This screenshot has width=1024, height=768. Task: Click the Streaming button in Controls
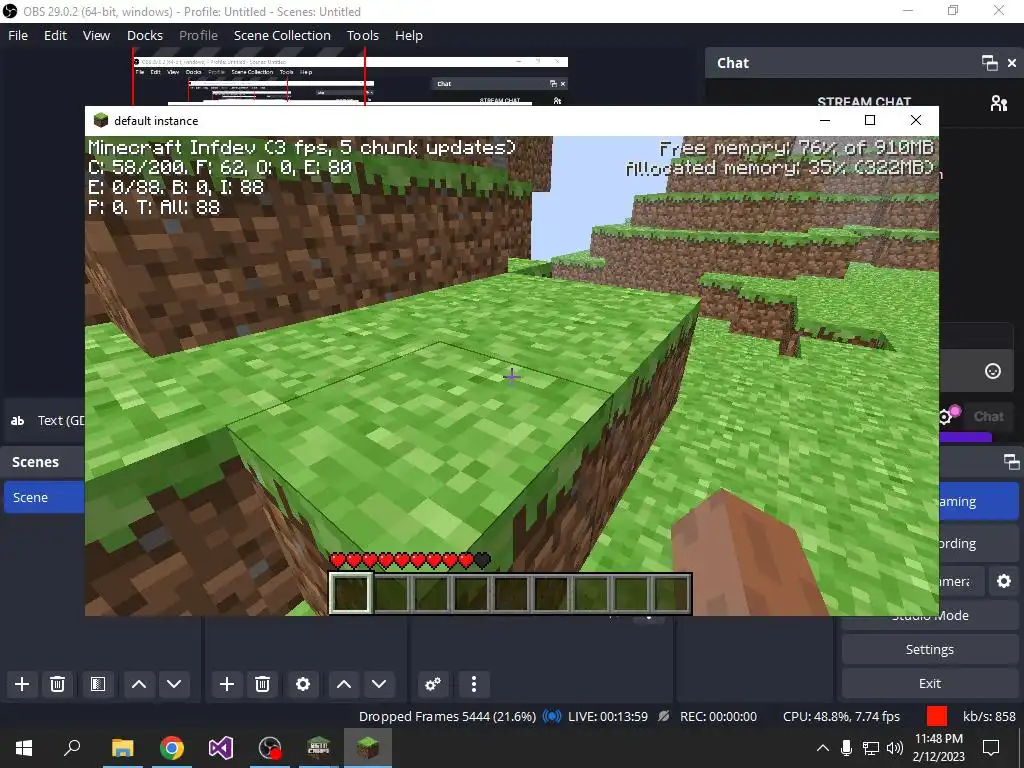point(978,502)
